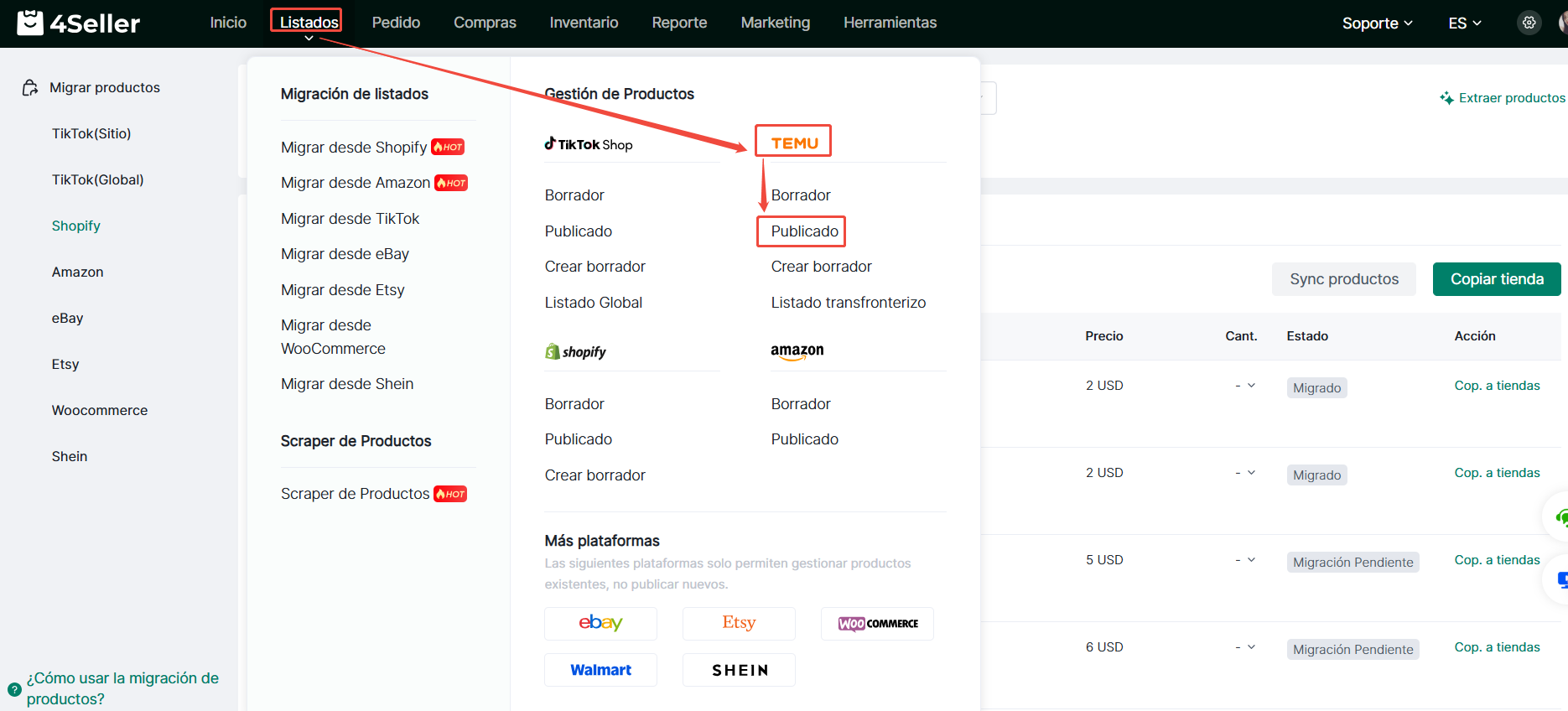The height and width of the screenshot is (711, 1568).
Task: Open the Compras menu
Action: (485, 23)
